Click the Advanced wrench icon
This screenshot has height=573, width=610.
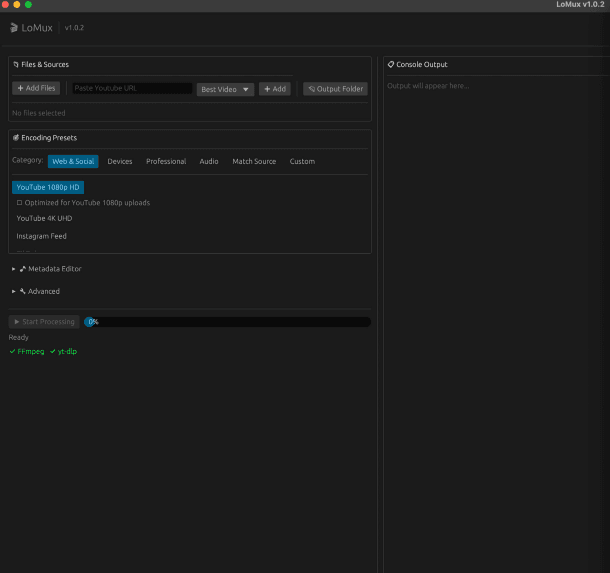[x=23, y=291]
